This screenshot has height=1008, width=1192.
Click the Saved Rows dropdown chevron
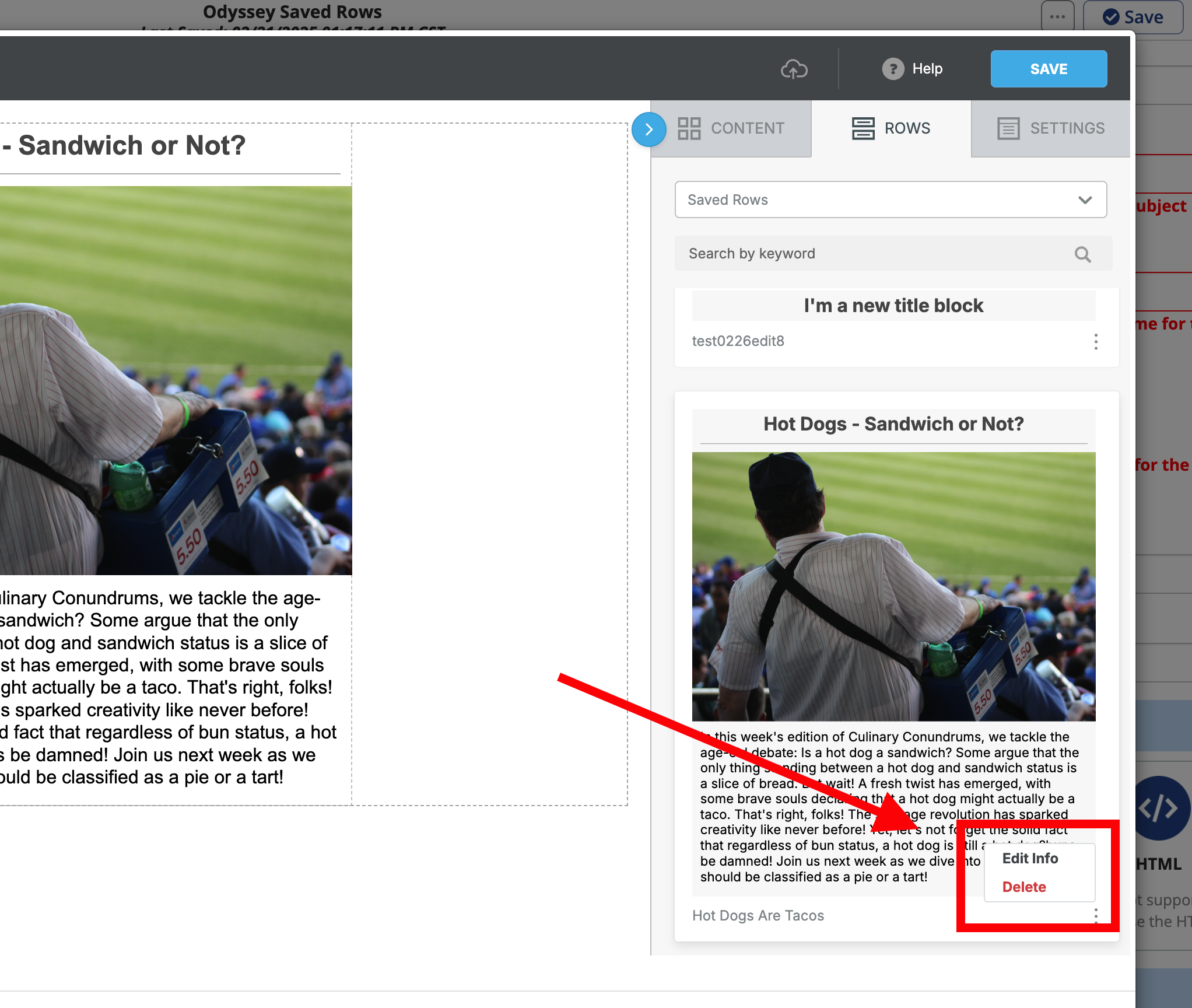tap(1085, 199)
